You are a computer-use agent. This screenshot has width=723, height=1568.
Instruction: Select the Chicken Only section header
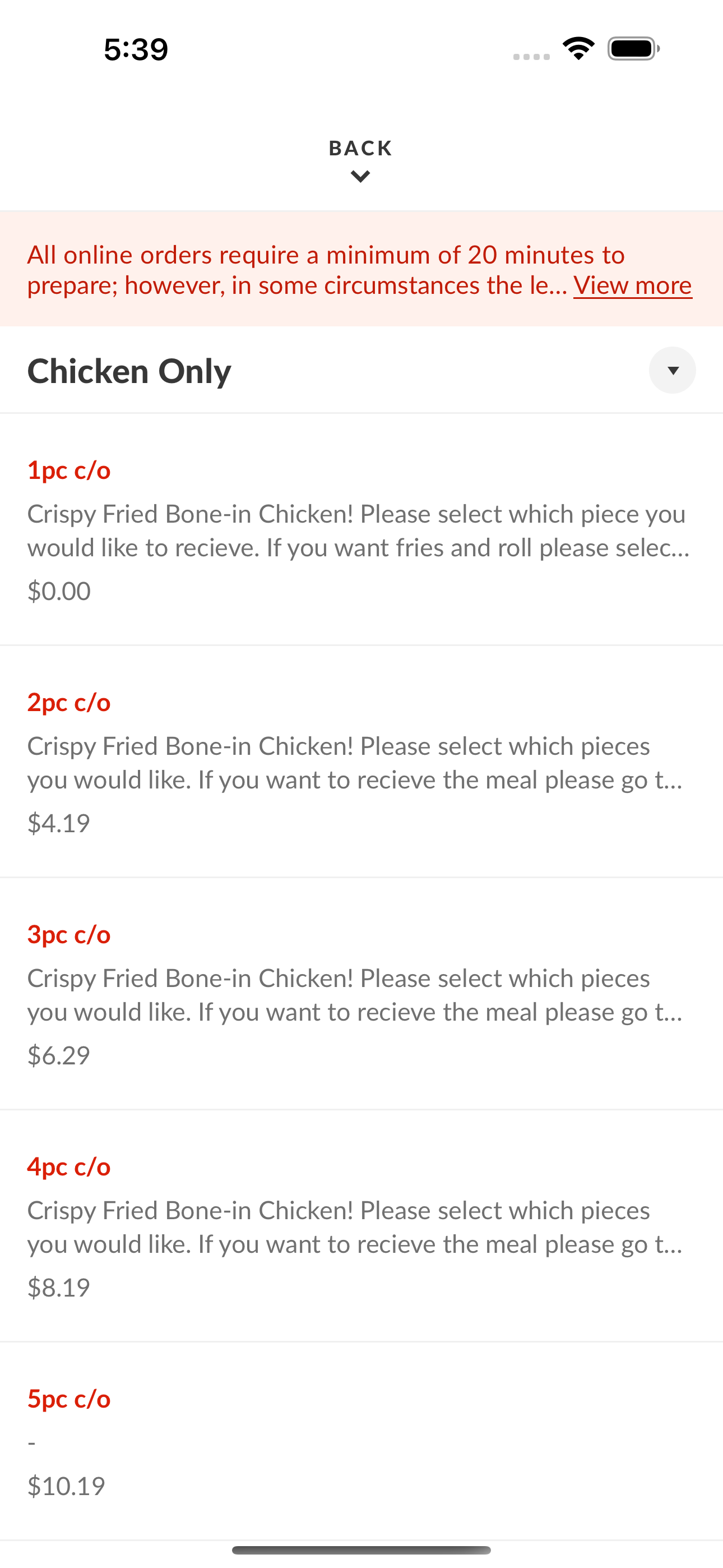361,370
